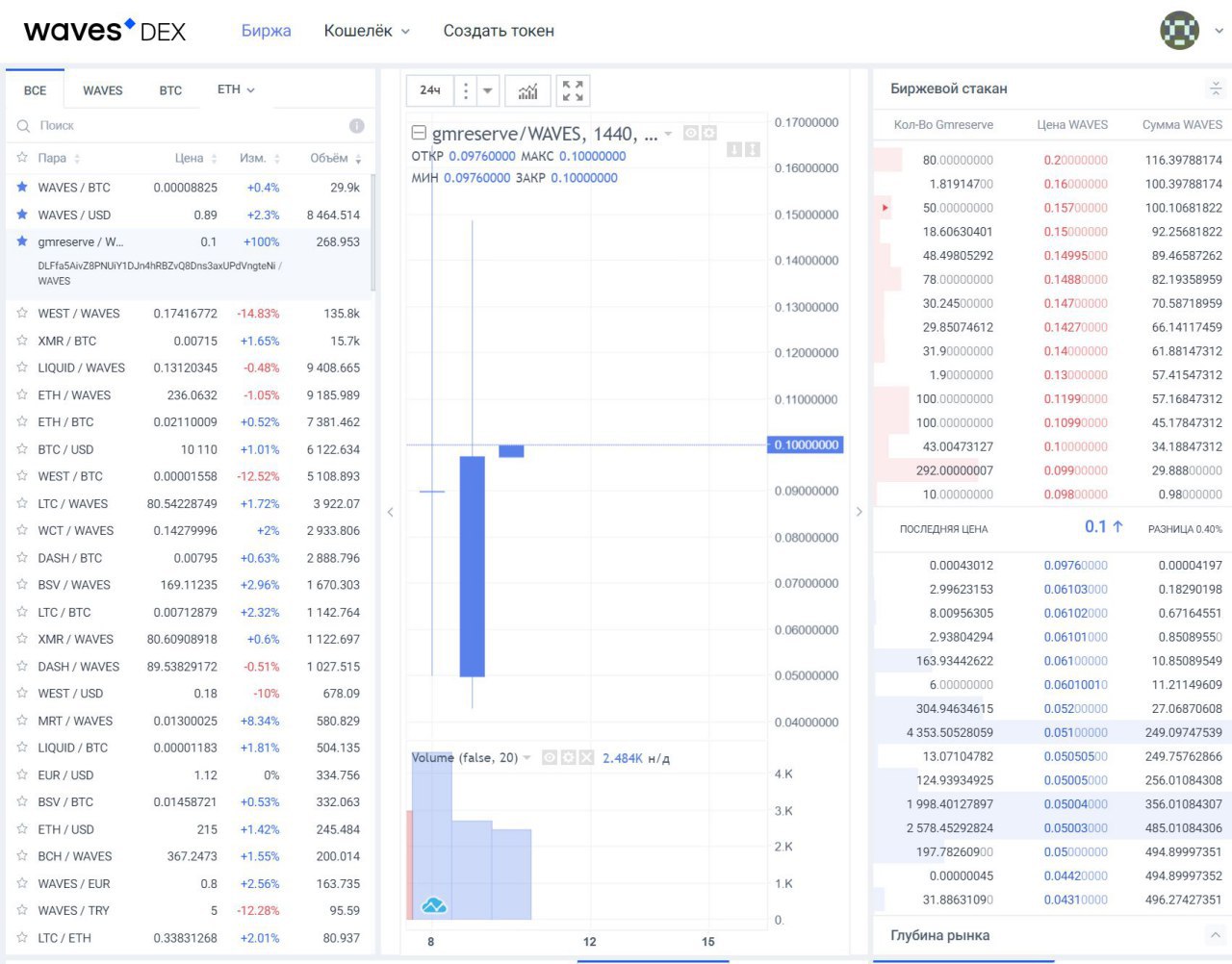Expand the Глубина рынка section
Image resolution: width=1232 pixels, height=964 pixels.
pos(1215,935)
